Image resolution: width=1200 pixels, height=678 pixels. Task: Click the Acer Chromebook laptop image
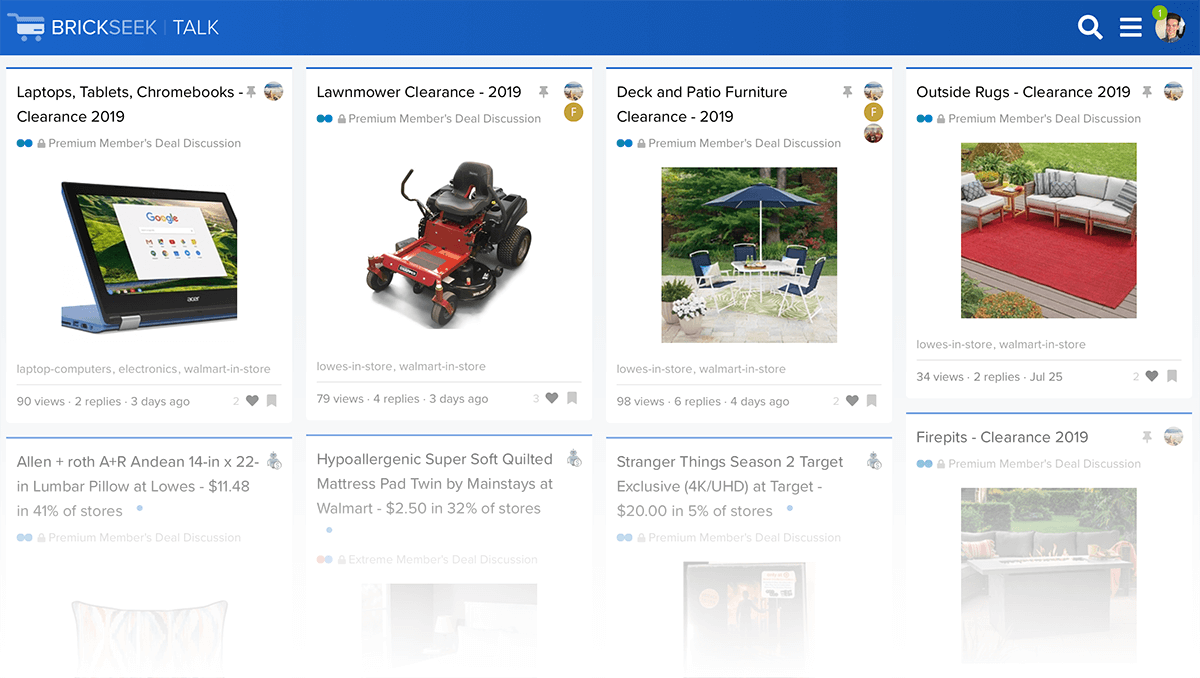click(149, 254)
